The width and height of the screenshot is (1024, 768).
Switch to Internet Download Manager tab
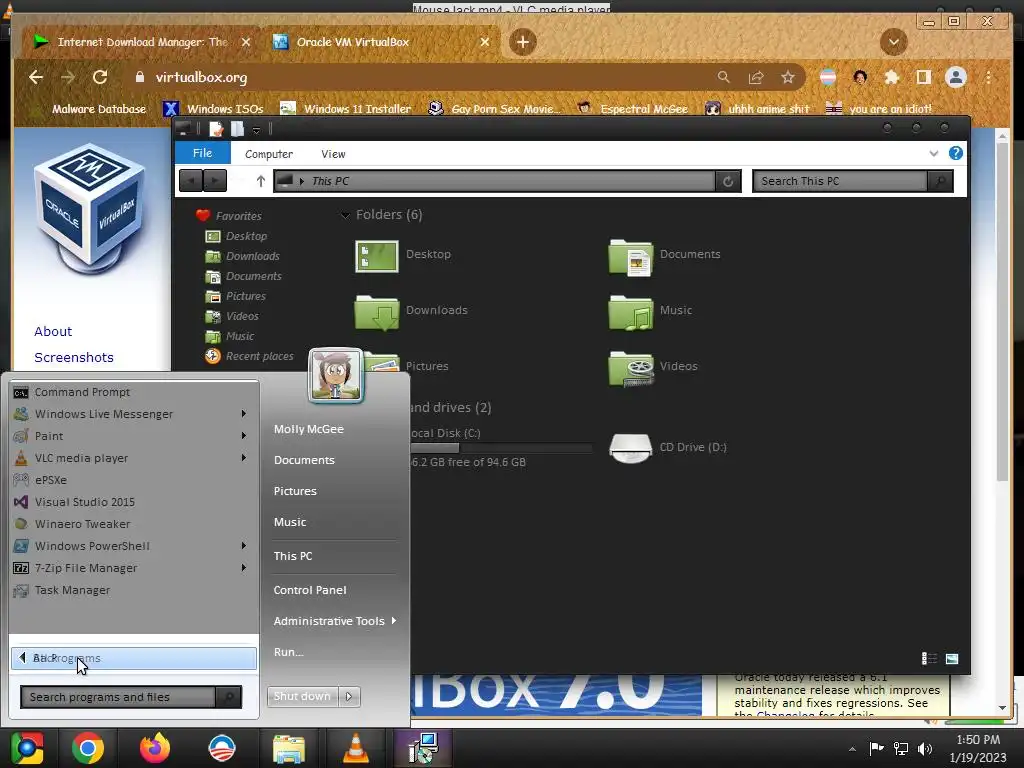[141, 42]
